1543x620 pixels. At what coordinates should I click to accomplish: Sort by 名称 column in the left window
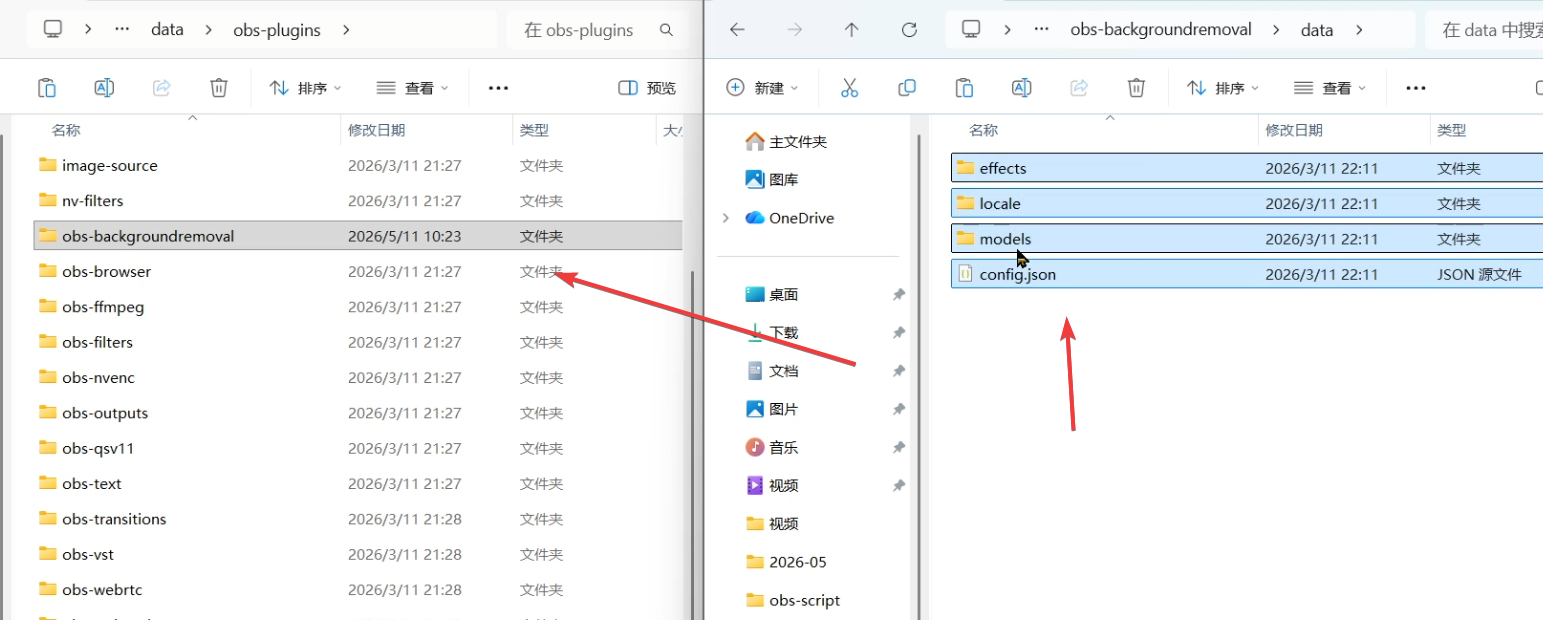pyautogui.click(x=66, y=130)
